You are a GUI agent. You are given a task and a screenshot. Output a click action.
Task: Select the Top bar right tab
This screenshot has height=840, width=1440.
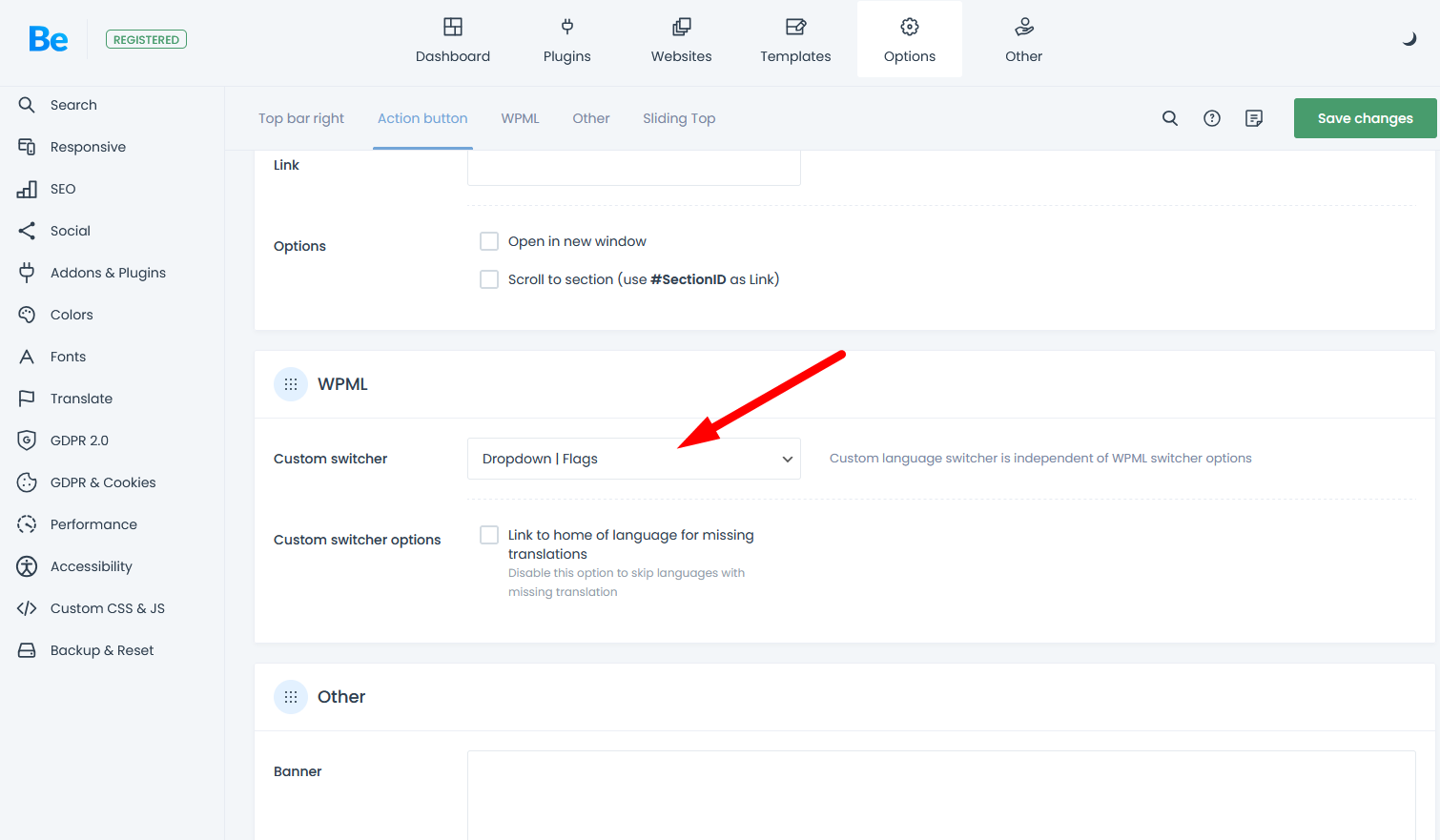click(301, 118)
